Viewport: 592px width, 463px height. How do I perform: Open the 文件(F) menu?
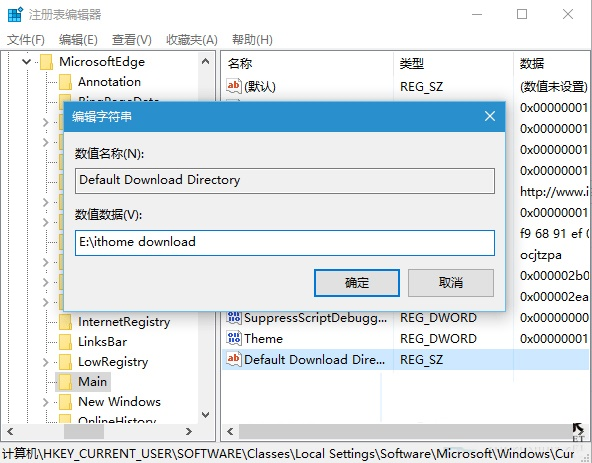[x=26, y=40]
